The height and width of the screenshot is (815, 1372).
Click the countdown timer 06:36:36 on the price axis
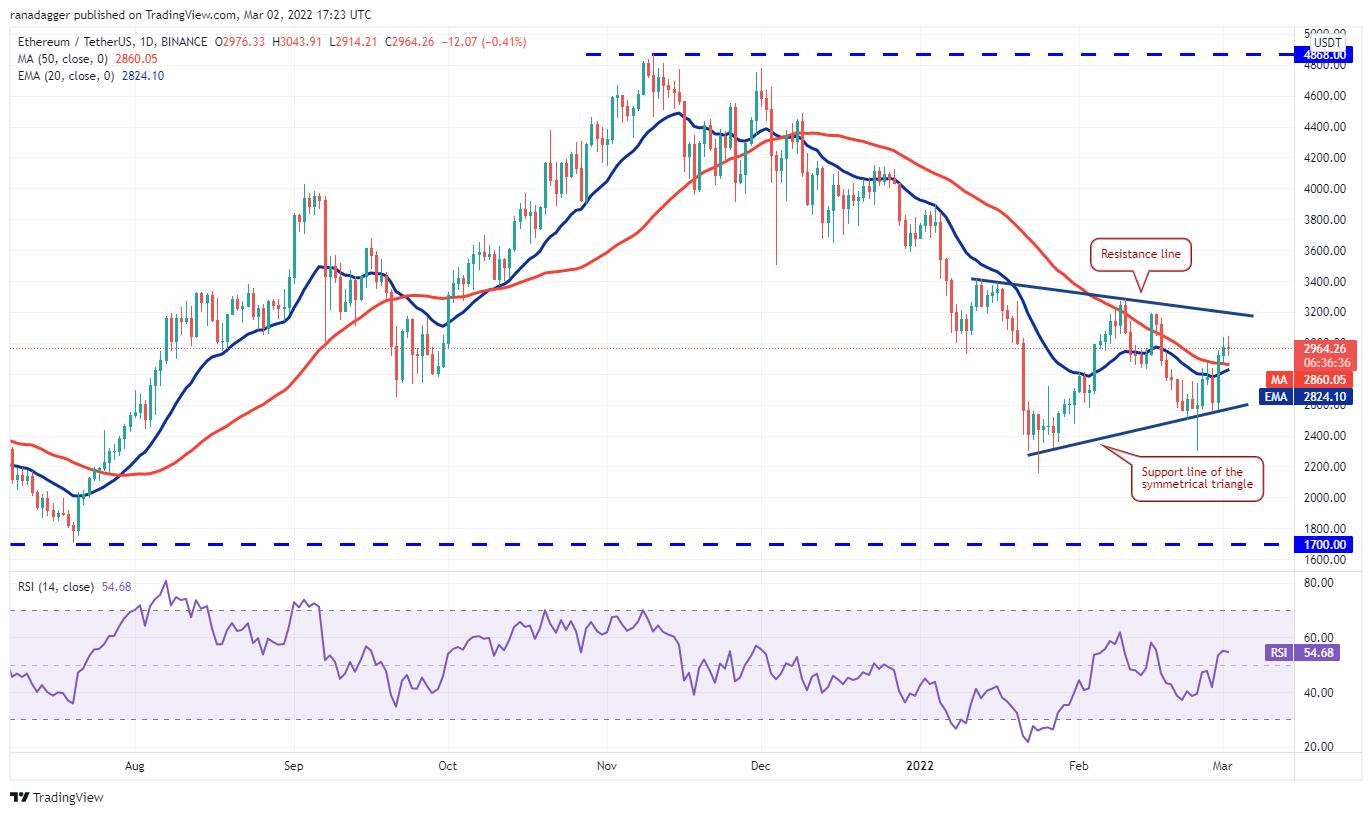(x=1324, y=363)
